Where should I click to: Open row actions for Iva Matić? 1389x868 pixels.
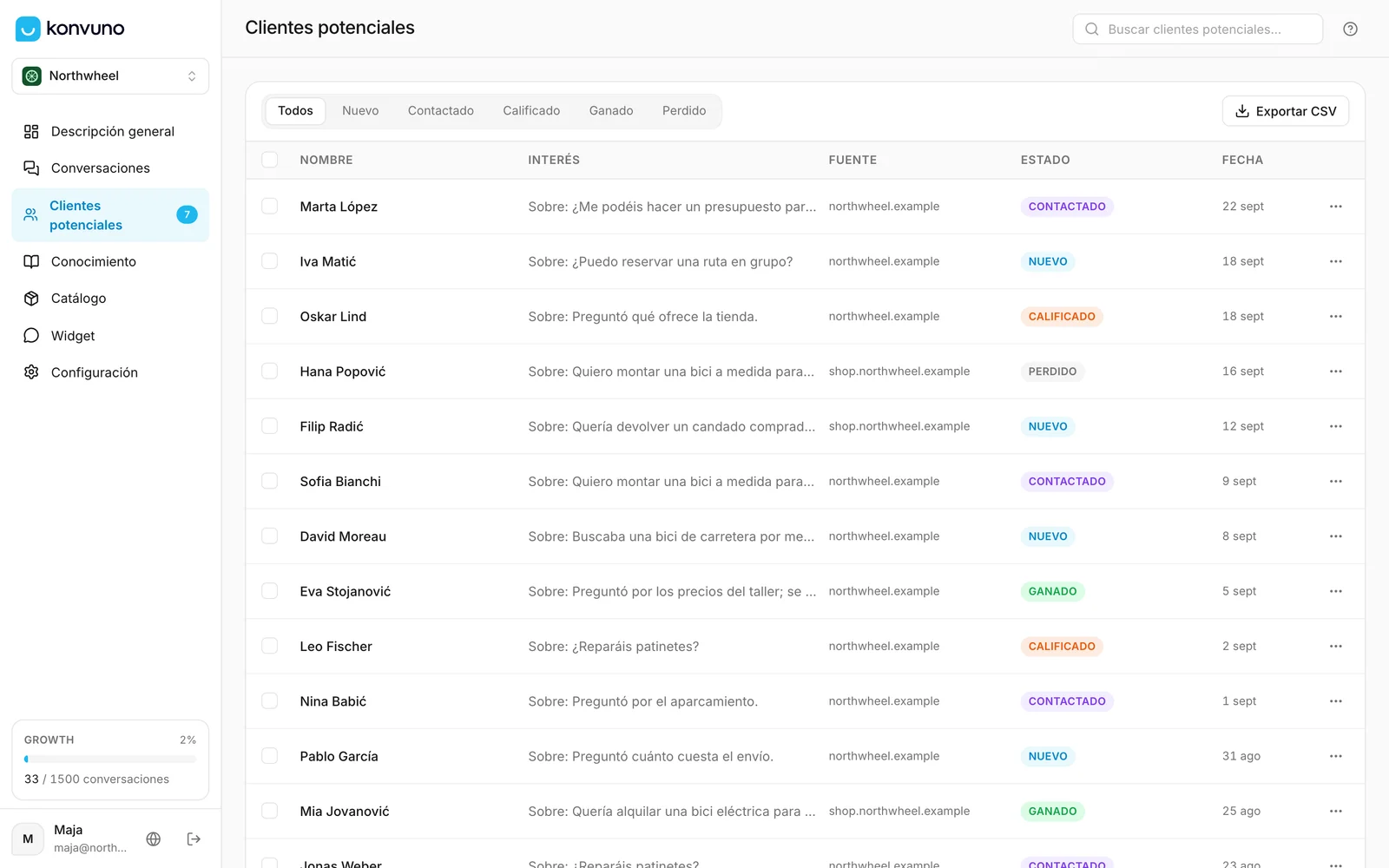(1335, 261)
